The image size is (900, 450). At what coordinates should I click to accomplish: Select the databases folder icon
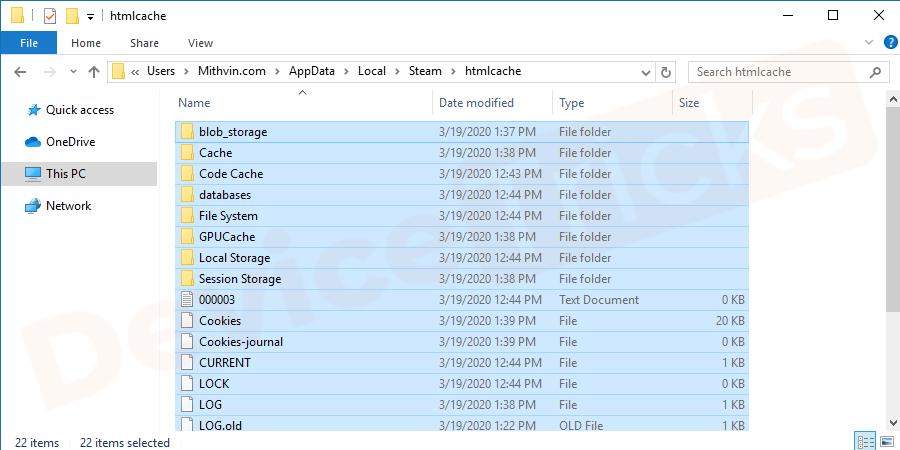click(187, 195)
